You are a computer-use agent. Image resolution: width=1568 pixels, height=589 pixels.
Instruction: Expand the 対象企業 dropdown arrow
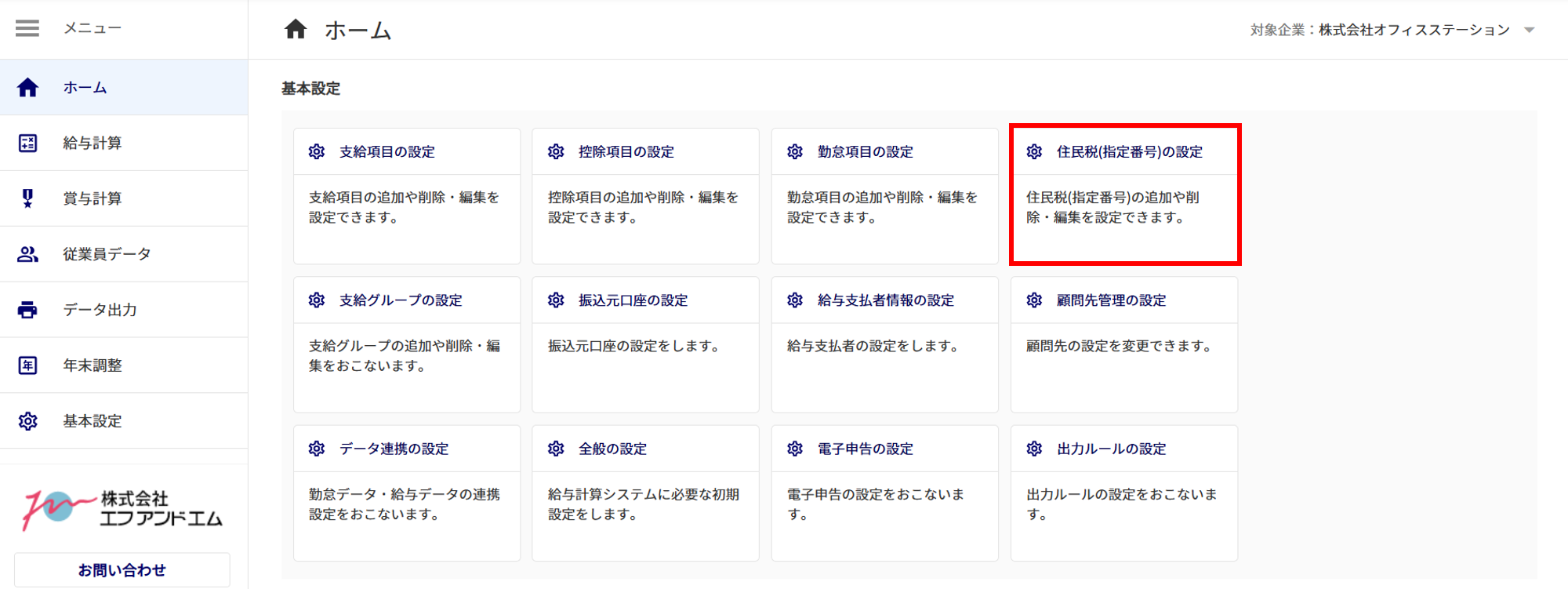click(x=1529, y=31)
